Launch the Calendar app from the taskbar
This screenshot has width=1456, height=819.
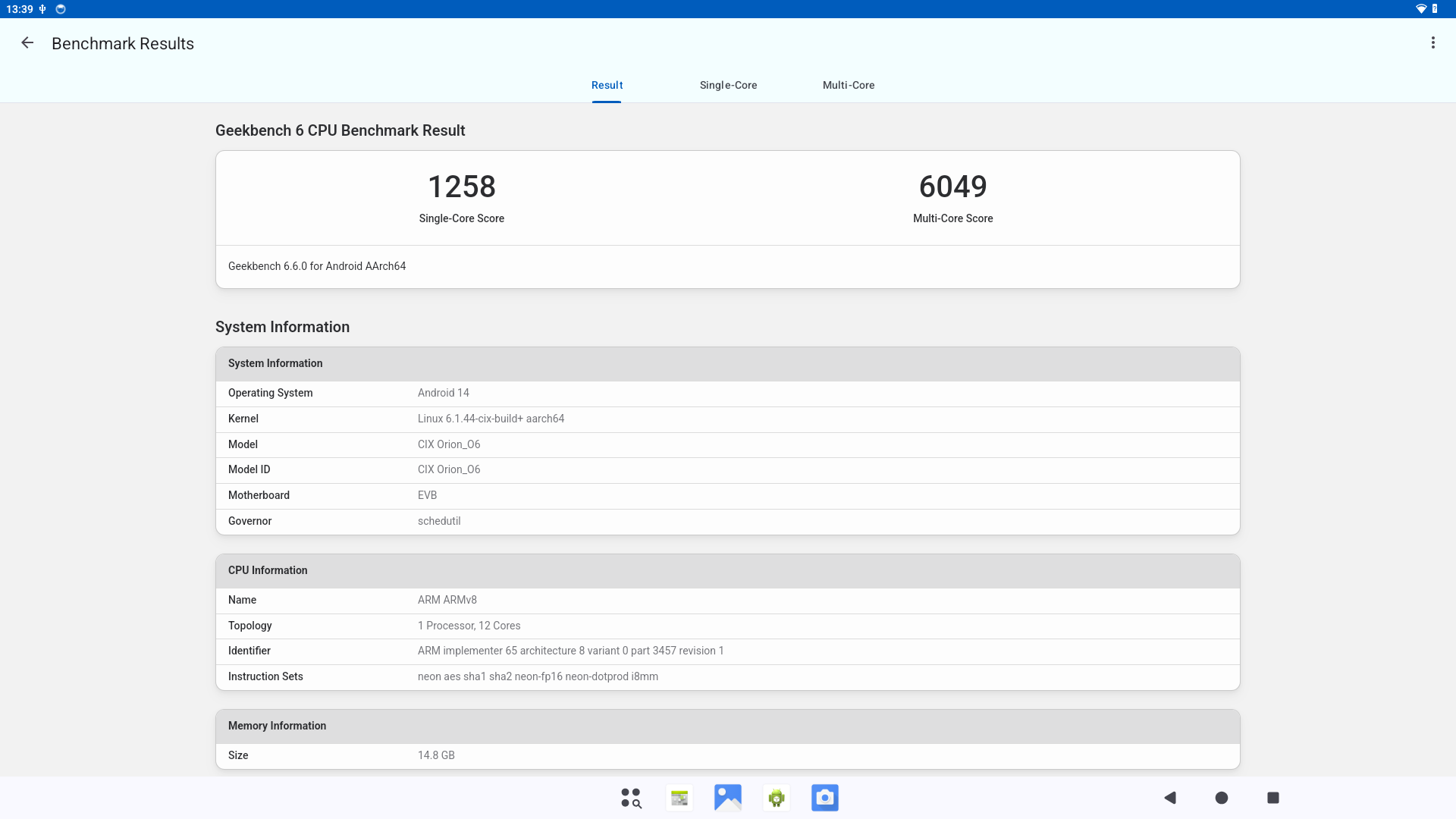click(x=679, y=798)
